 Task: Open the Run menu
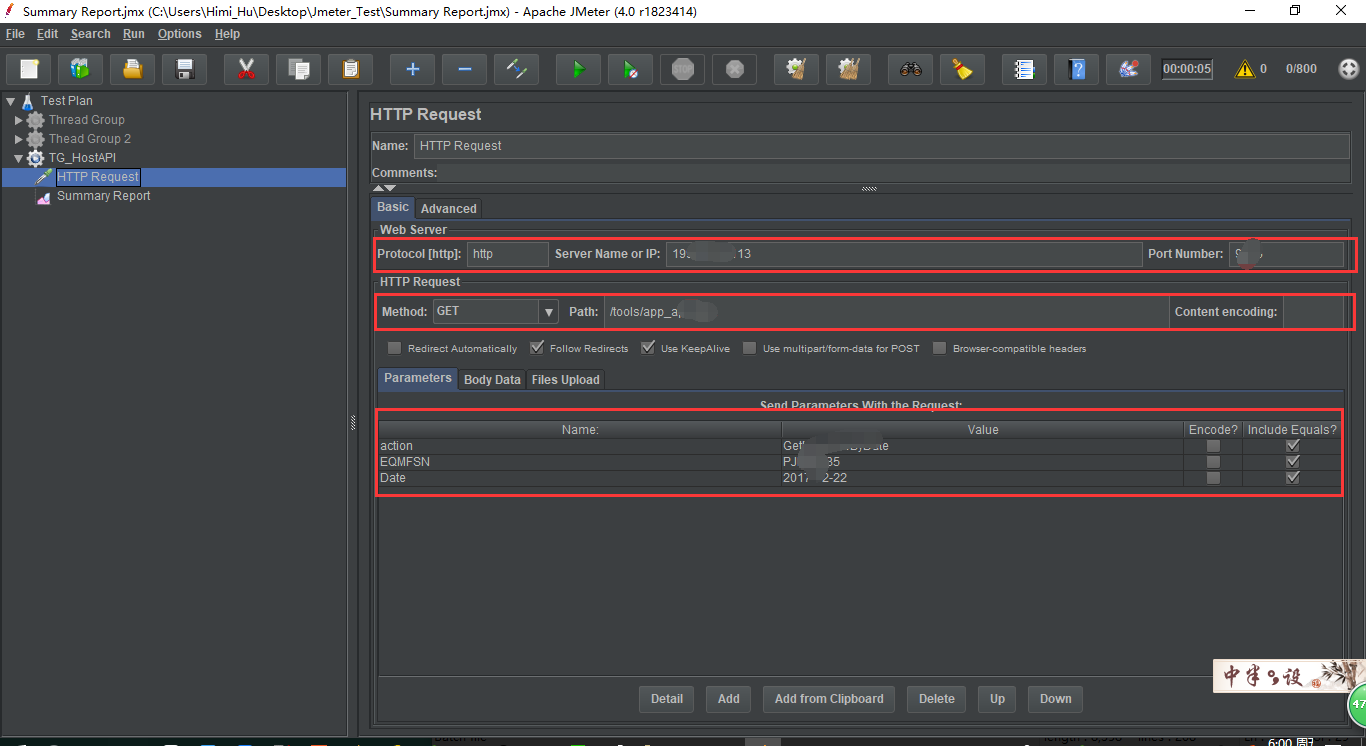coord(134,34)
